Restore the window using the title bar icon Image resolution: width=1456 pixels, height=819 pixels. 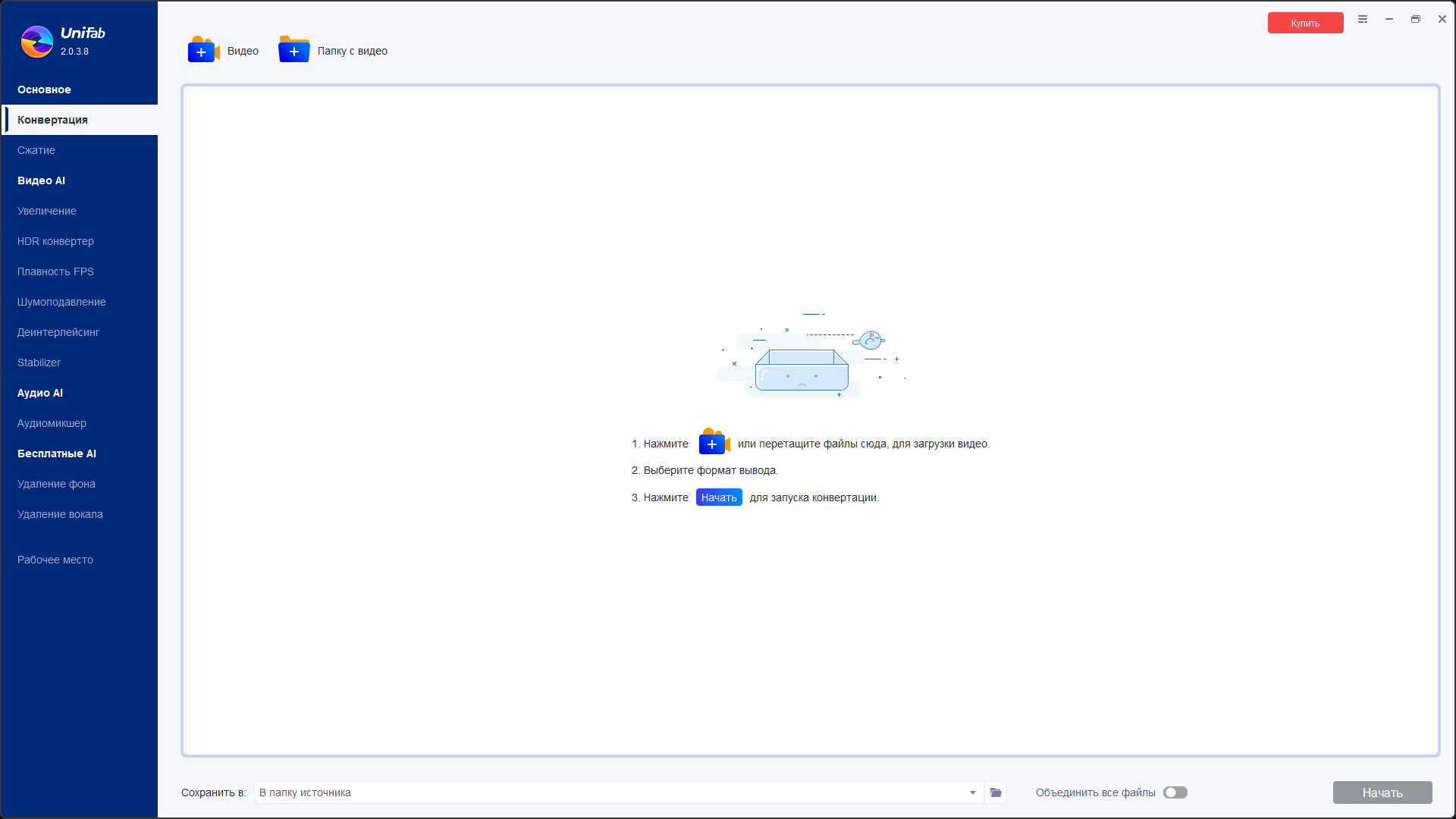click(1415, 20)
